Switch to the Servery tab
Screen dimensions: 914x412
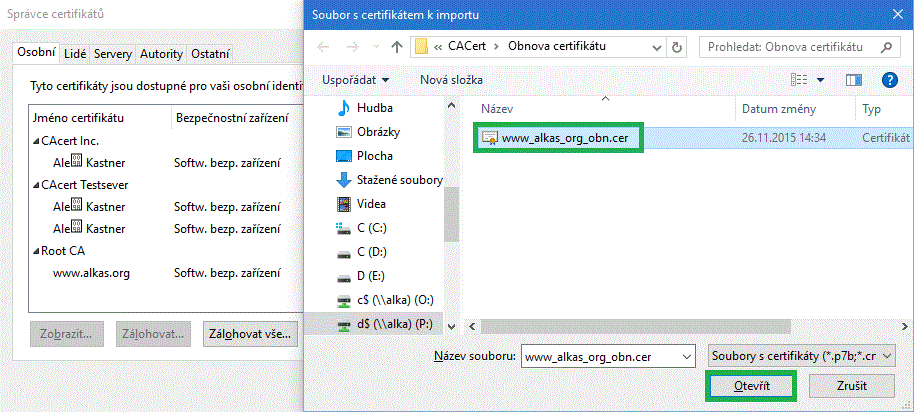click(112, 53)
